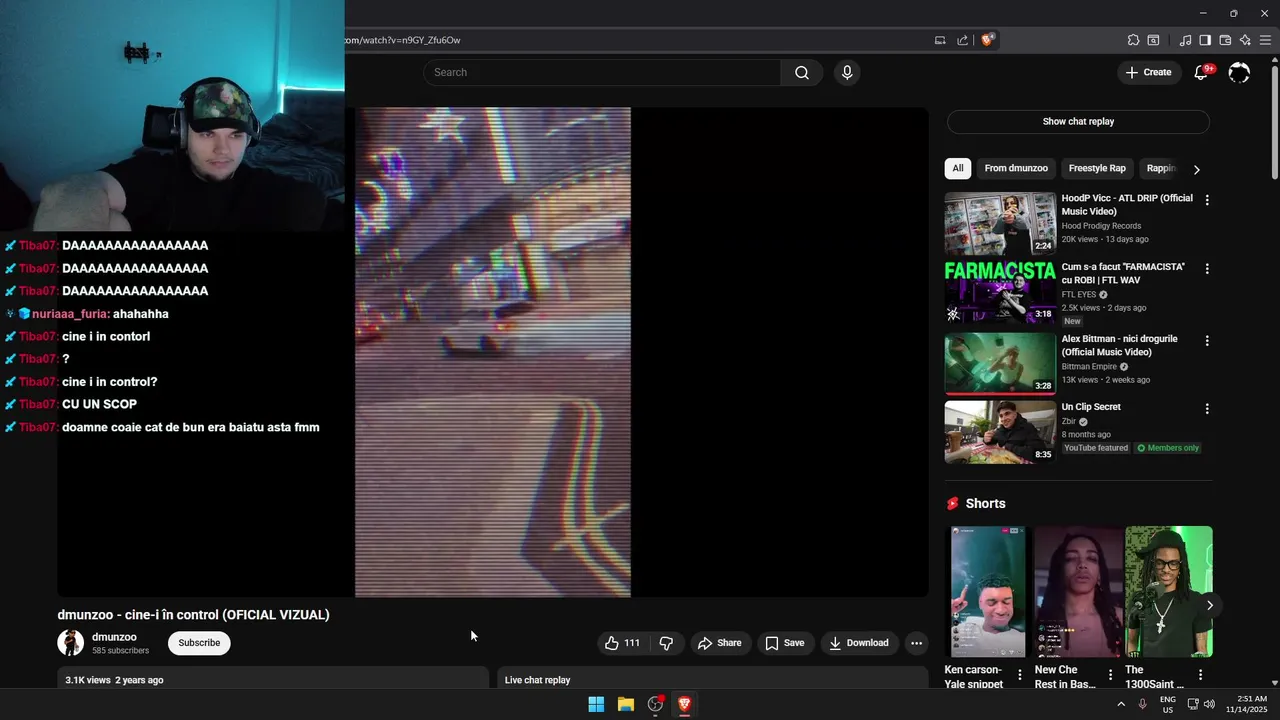Open options for Un Clip Secret video
Image resolution: width=1280 pixels, height=720 pixels.
1207,409
